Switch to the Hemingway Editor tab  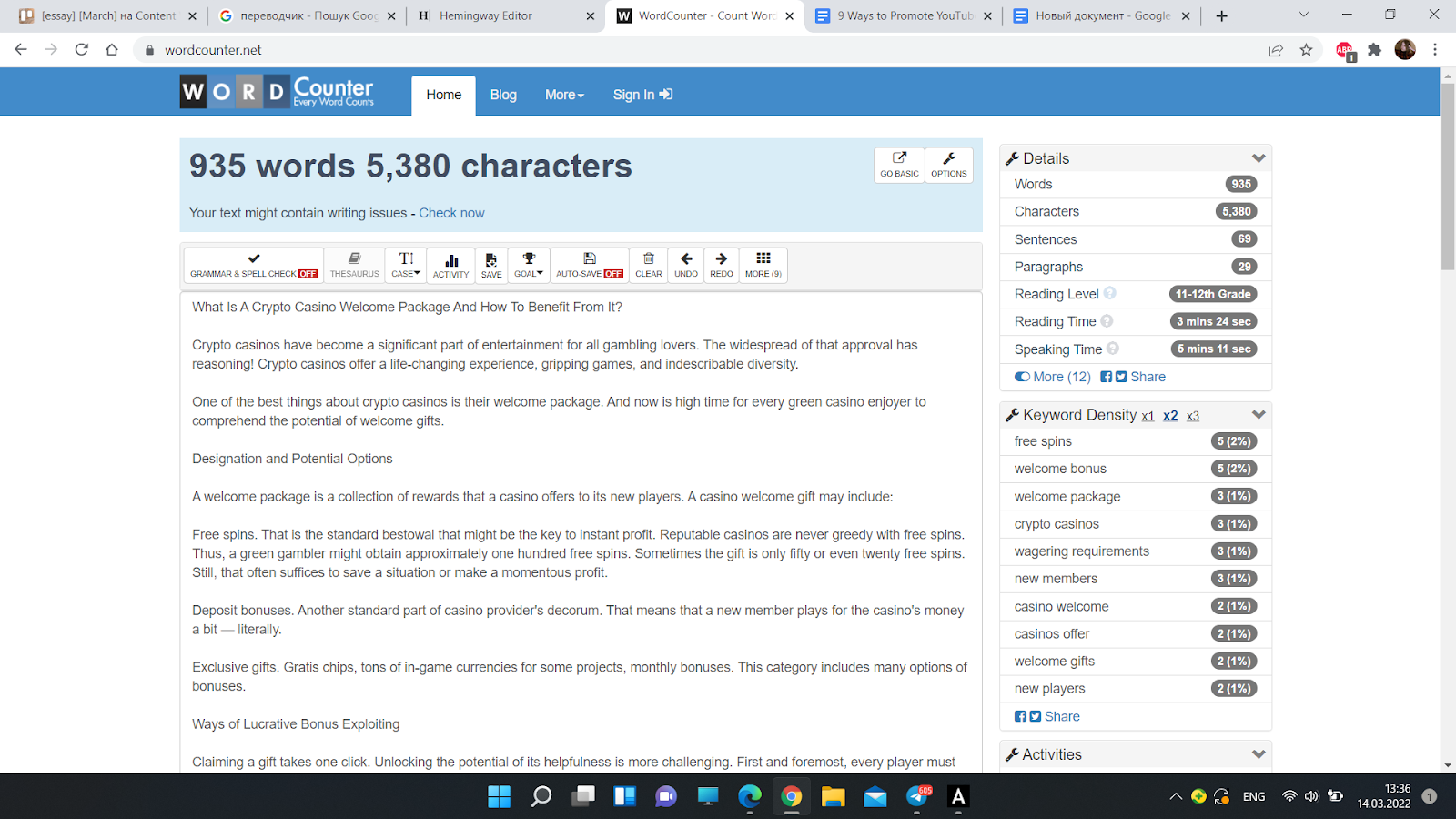[505, 15]
